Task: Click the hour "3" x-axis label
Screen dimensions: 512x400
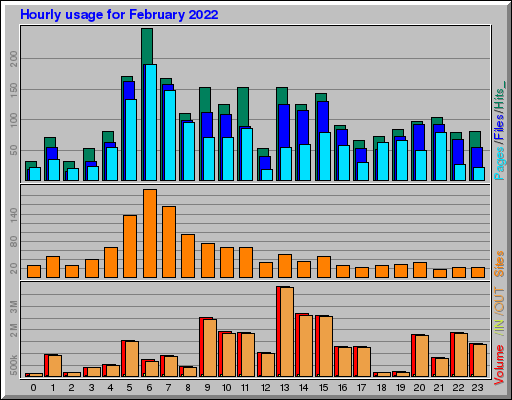Action: pos(91,387)
